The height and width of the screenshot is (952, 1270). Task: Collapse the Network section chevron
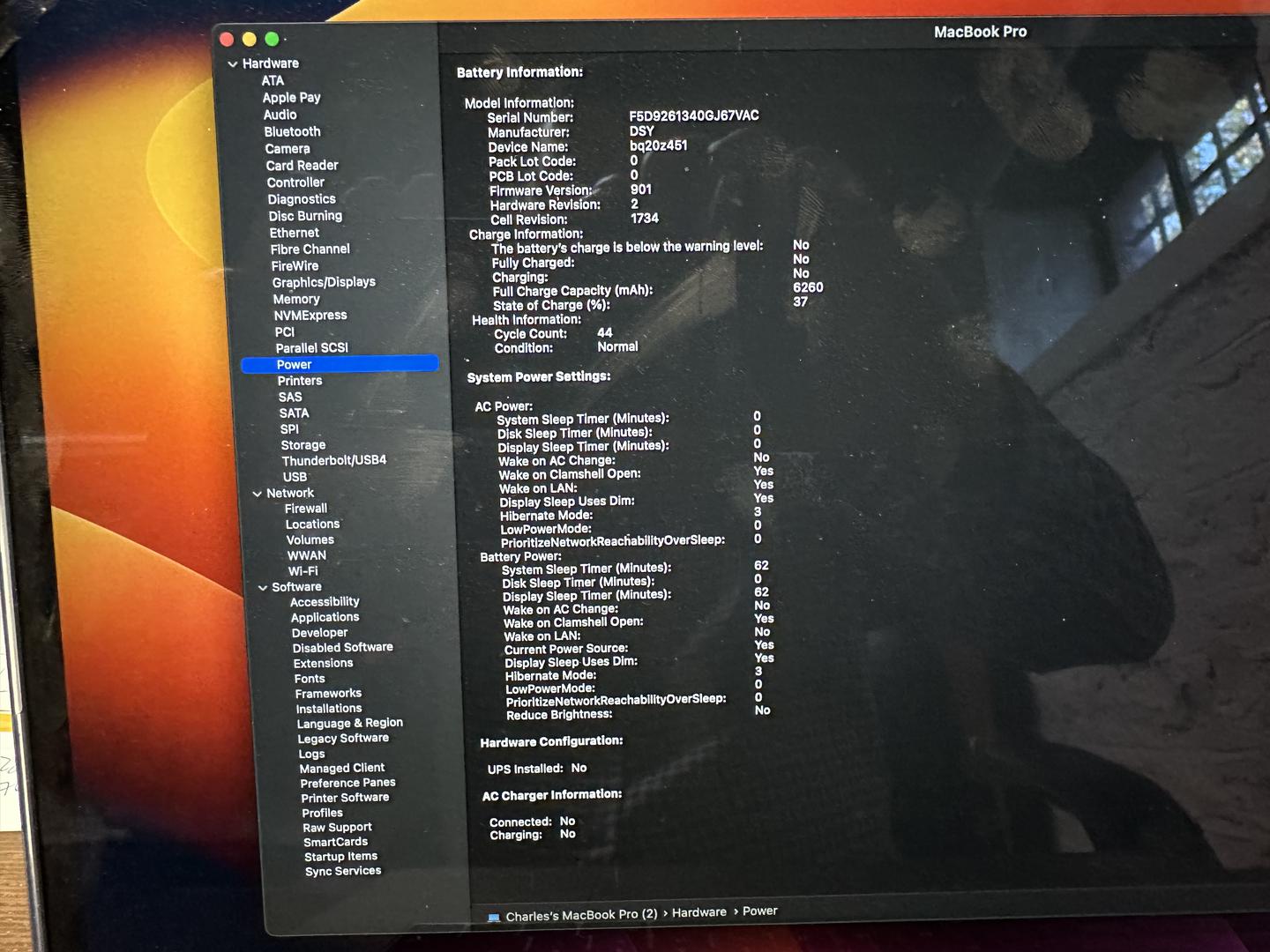pos(258,494)
